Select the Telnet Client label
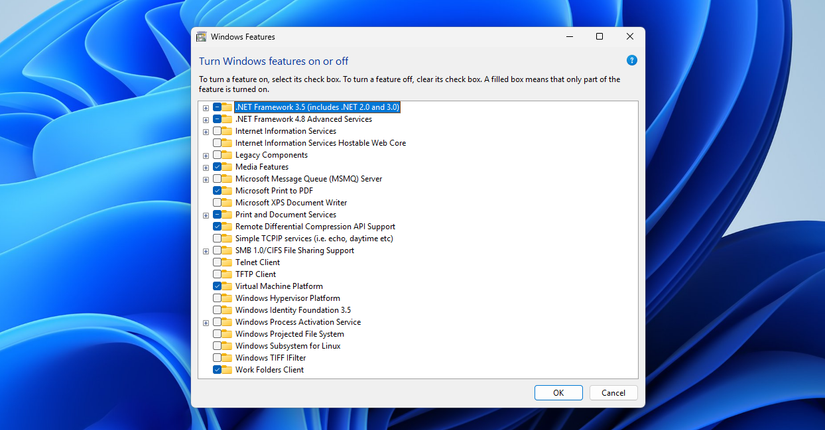 tap(257, 262)
